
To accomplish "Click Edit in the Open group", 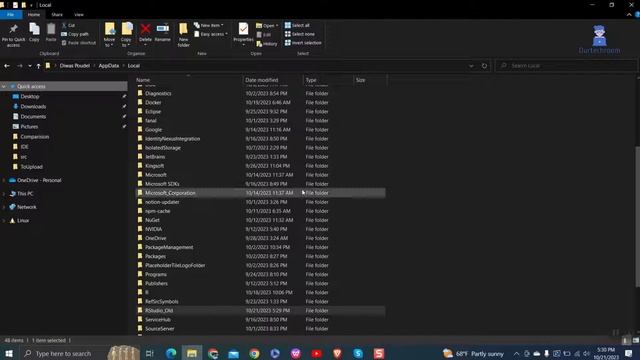I will [x=264, y=35].
